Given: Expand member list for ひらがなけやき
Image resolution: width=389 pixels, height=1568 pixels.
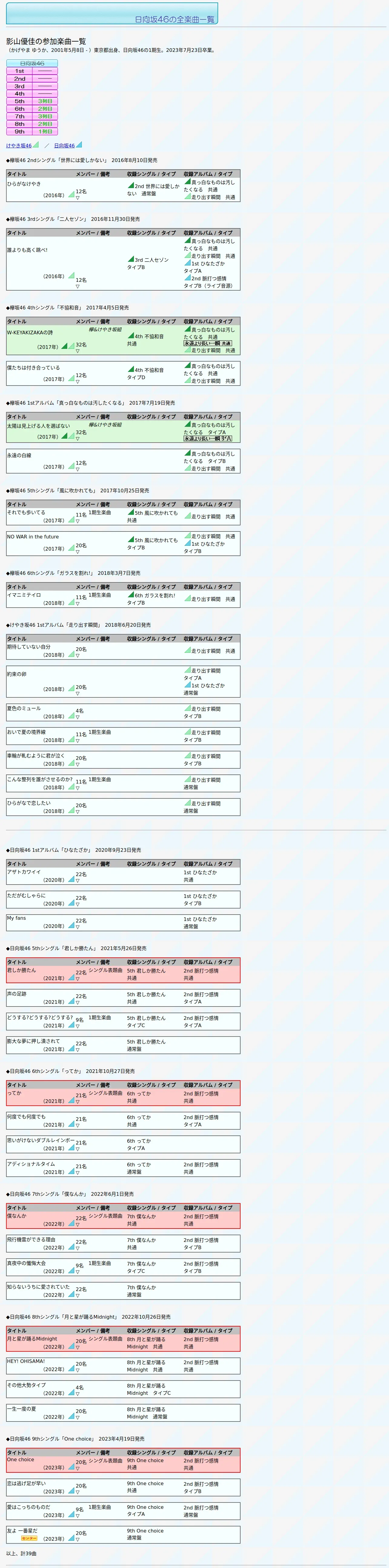Looking at the screenshot, I should click(78, 198).
